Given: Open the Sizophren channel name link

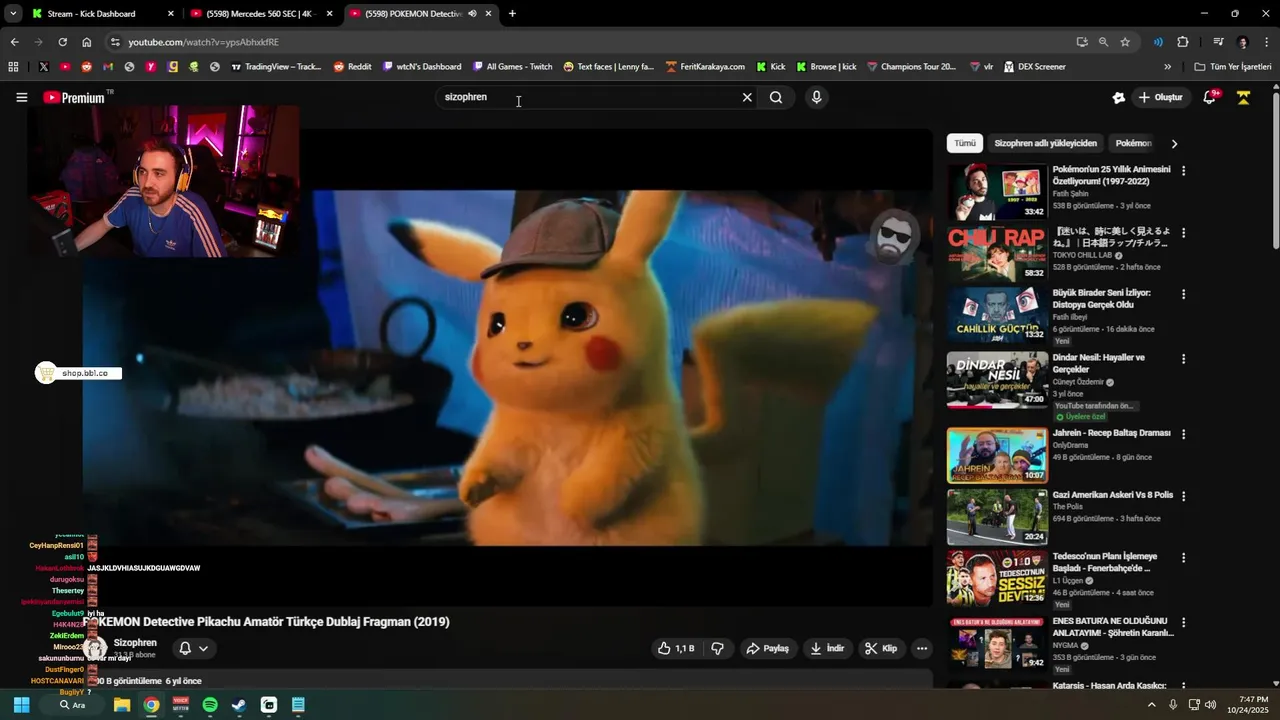Looking at the screenshot, I should pos(135,642).
